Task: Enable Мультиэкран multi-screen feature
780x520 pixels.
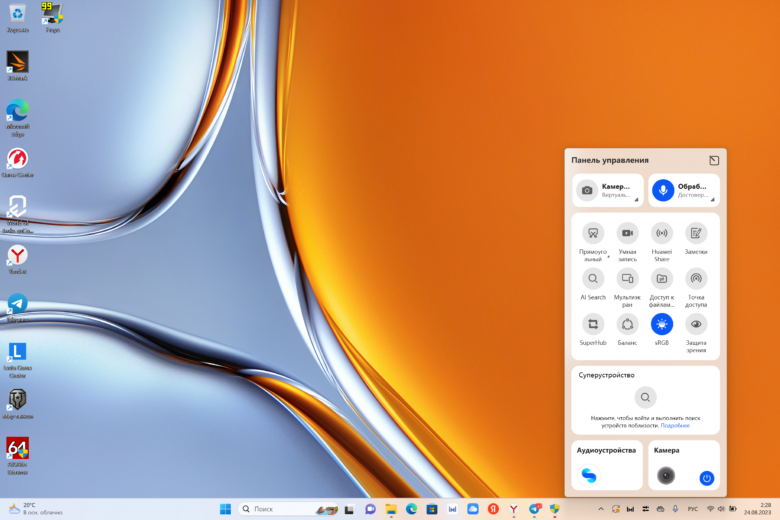Action: [x=627, y=279]
